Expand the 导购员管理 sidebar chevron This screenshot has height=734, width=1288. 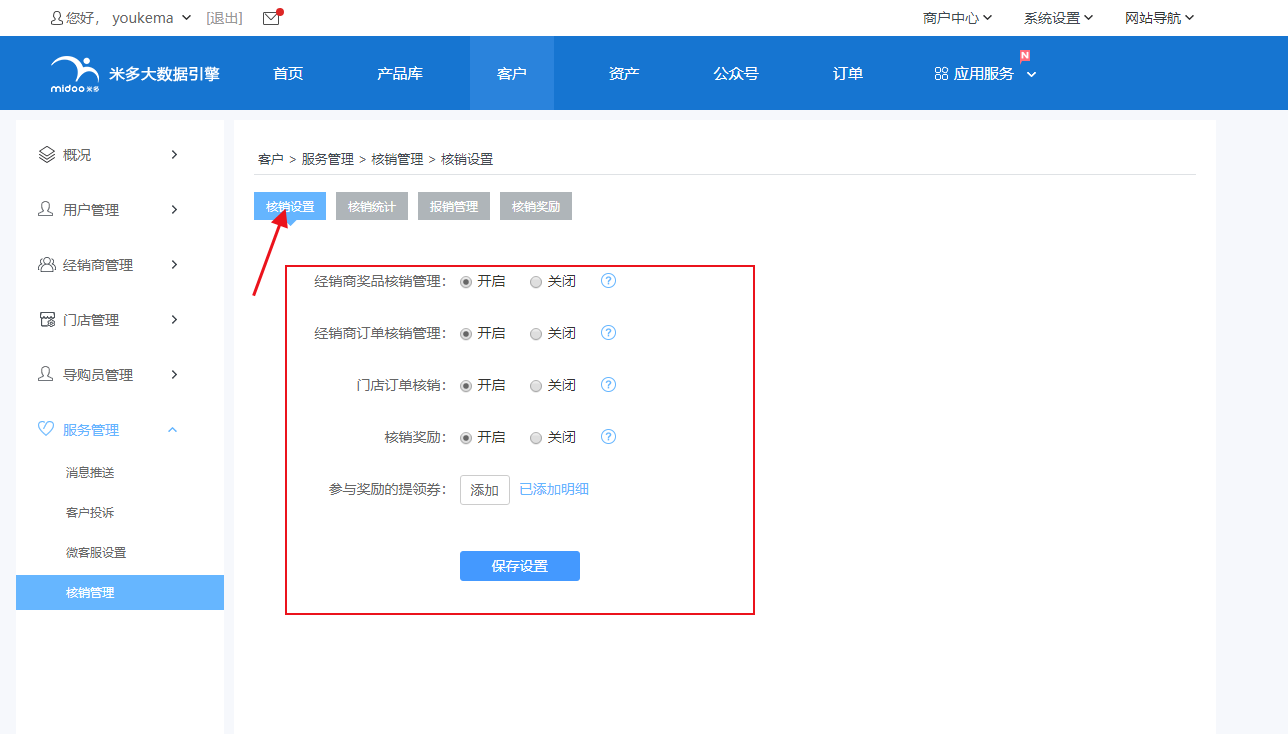click(x=174, y=374)
